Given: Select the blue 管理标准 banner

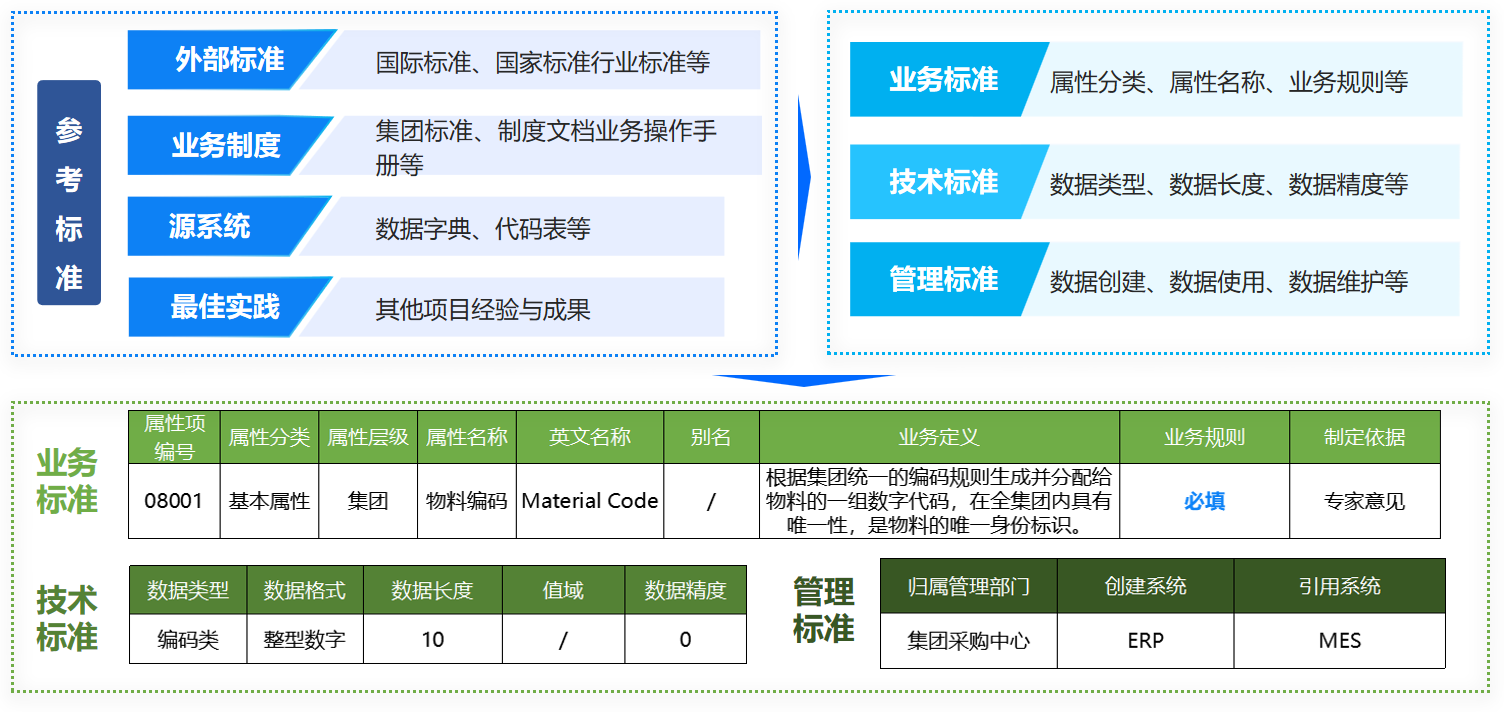Looking at the screenshot, I should [943, 279].
